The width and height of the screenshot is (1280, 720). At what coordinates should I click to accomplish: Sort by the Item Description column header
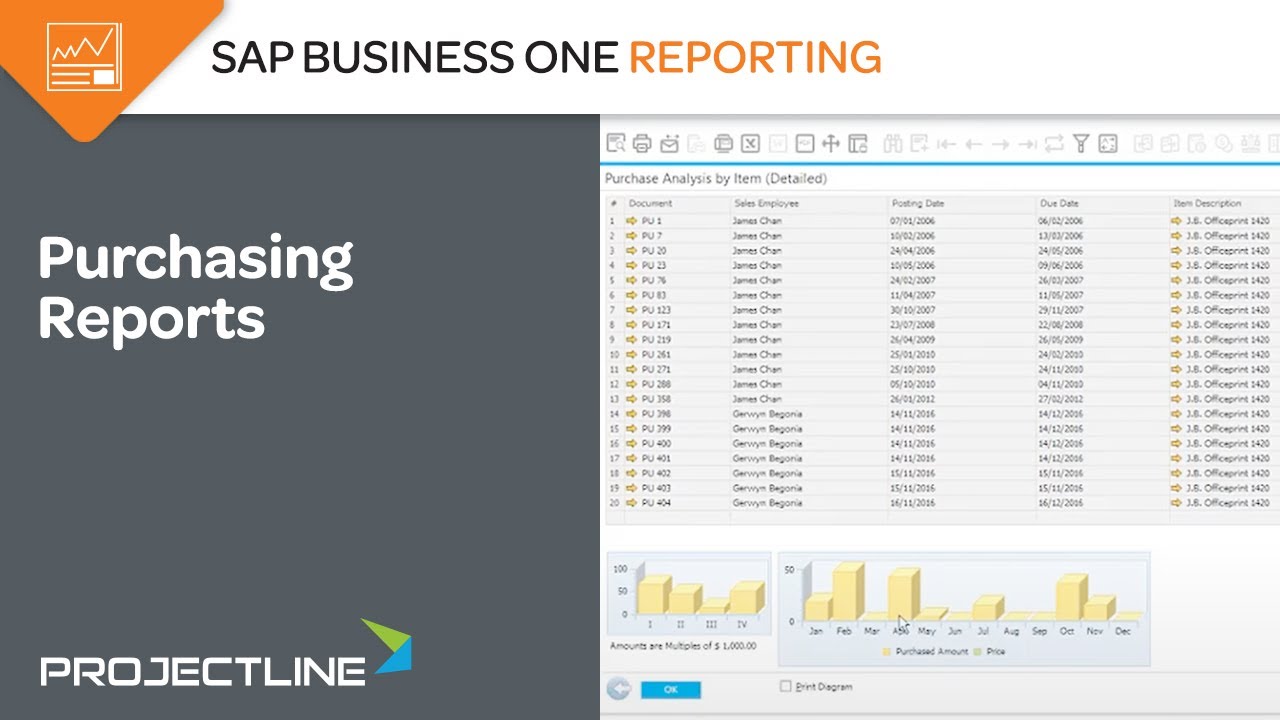coord(1225,203)
